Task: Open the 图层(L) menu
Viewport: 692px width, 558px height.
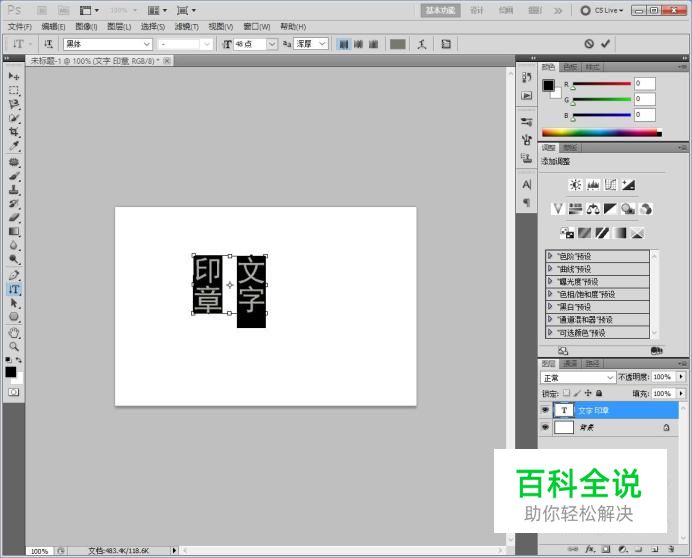Action: tap(119, 26)
